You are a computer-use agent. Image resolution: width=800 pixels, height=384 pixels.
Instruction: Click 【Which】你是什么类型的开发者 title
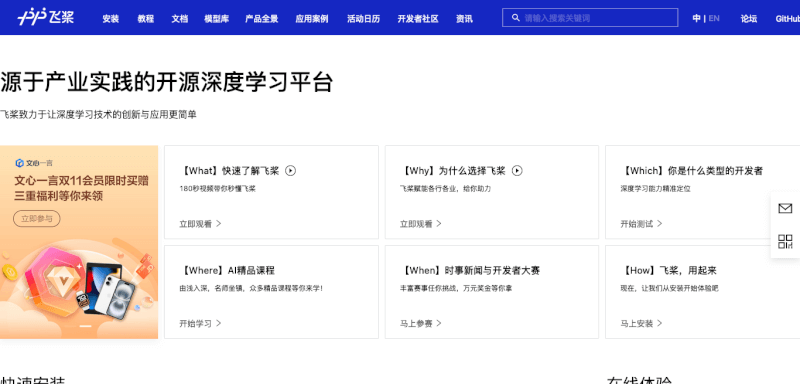692,171
